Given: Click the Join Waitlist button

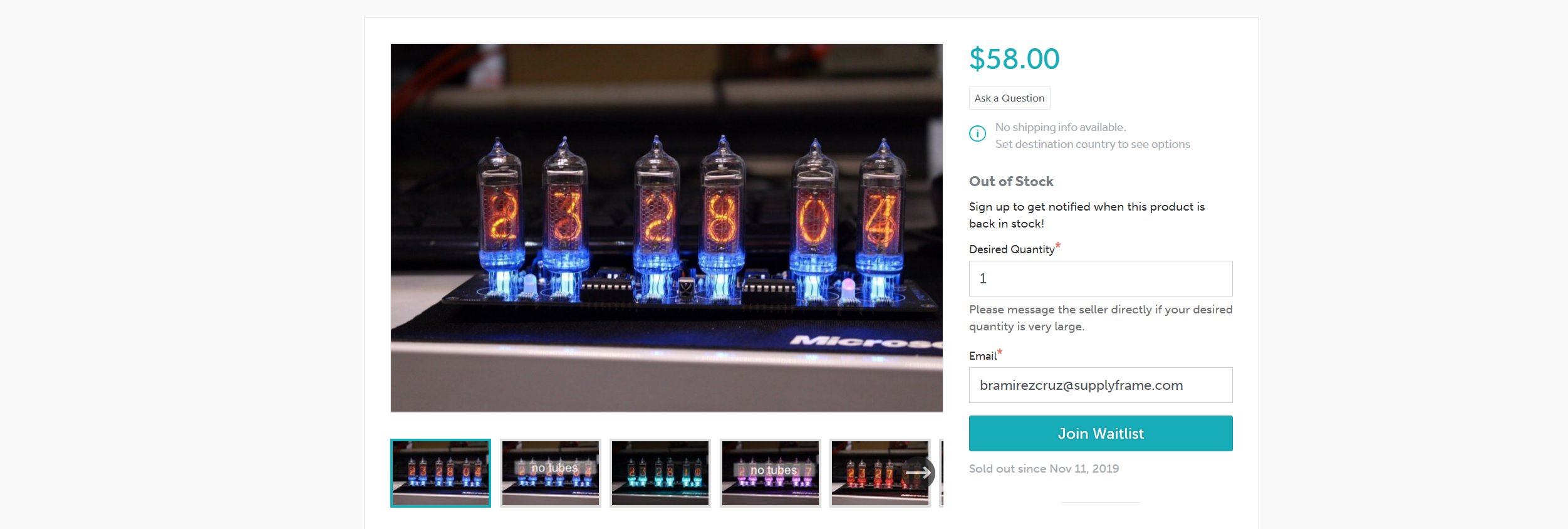Looking at the screenshot, I should 1101,433.
